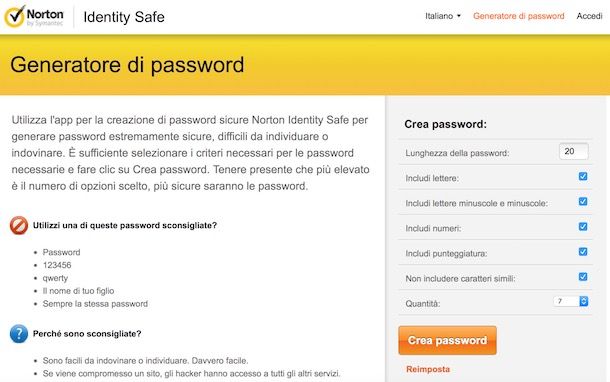Click the Perché sono sconsigliate? heading
610x382 pixels.
(87, 334)
